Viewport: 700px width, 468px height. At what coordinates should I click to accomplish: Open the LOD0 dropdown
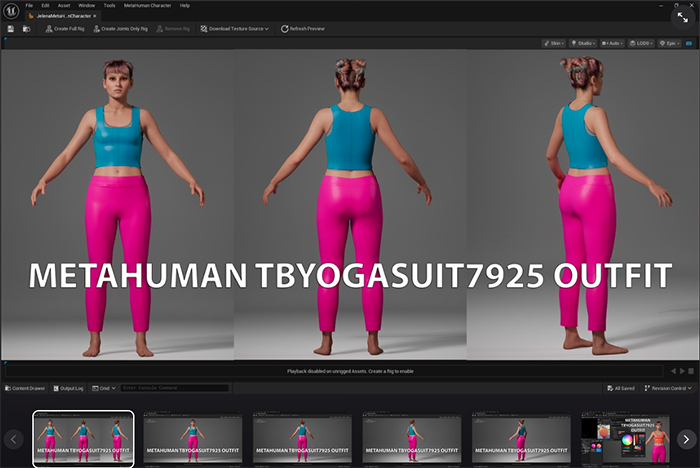pos(641,43)
